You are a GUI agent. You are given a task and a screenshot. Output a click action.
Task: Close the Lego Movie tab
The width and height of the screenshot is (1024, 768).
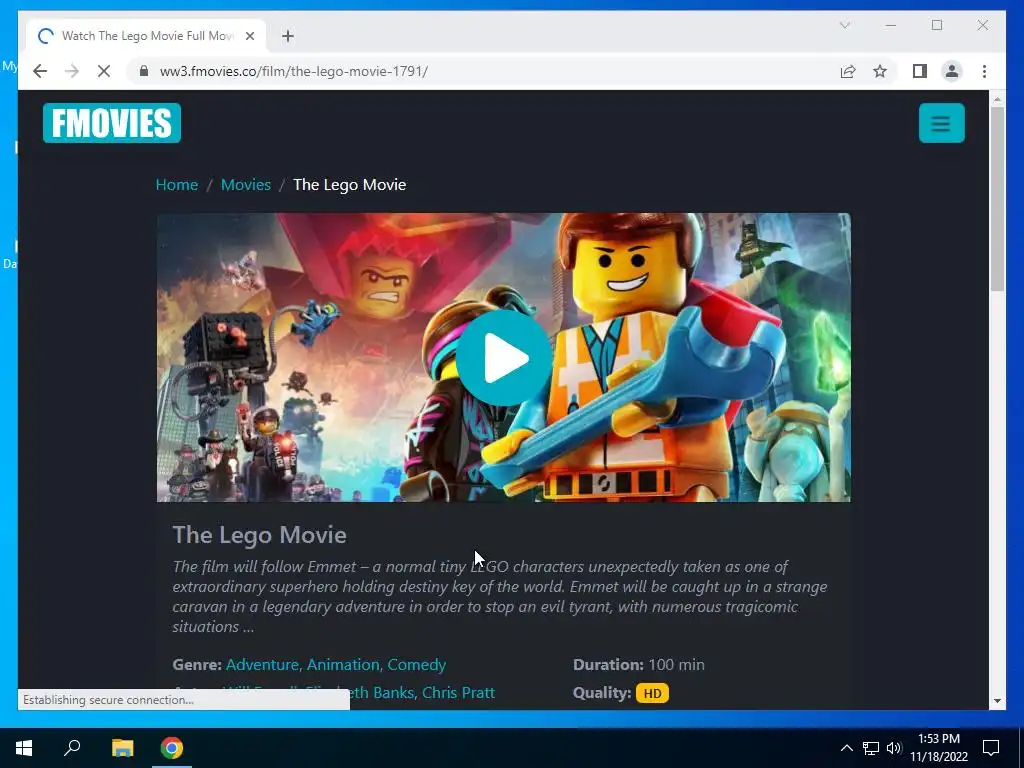[x=249, y=36]
